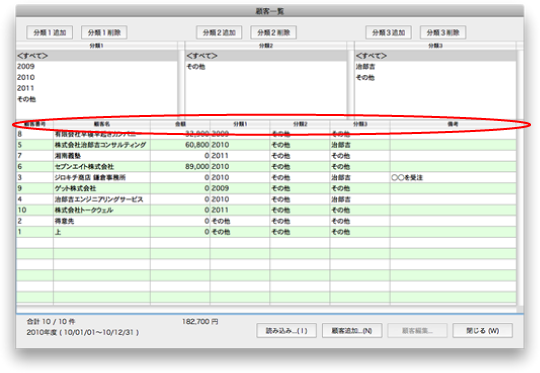Sort customer table by 顧客名 header
Viewport: 540px width, 373px height.
[x=102, y=124]
